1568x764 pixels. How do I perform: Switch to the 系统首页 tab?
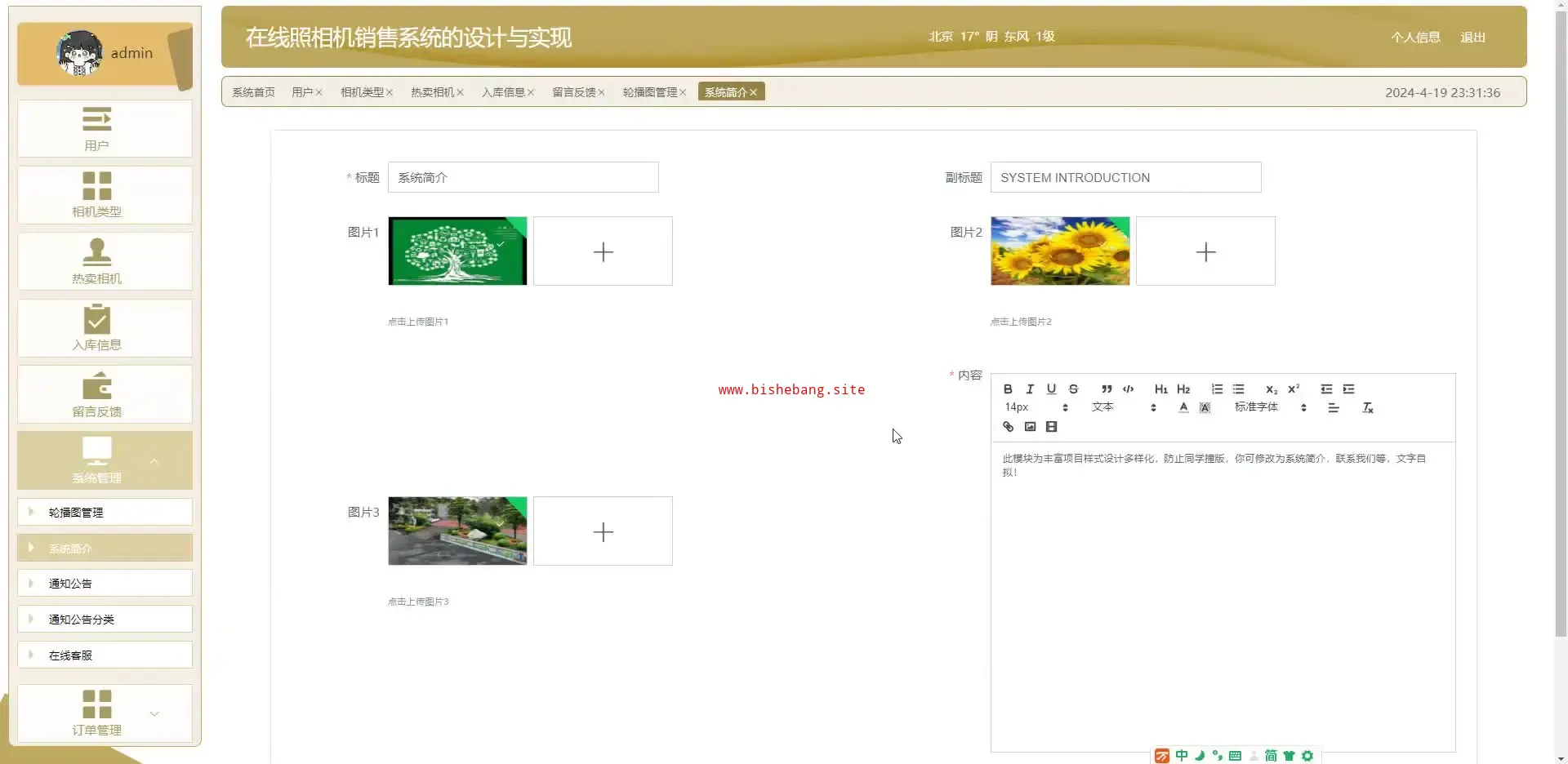coord(253,92)
